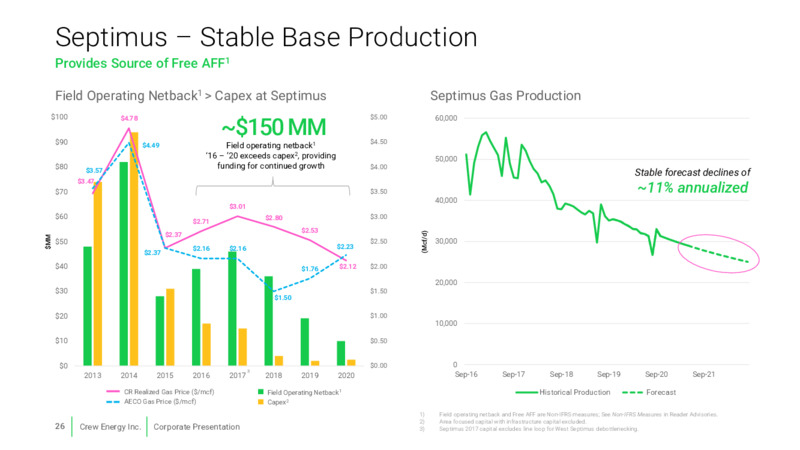Click footnote 1 about Non-IFRS measures
This screenshot has width=800, height=450.
578,414
